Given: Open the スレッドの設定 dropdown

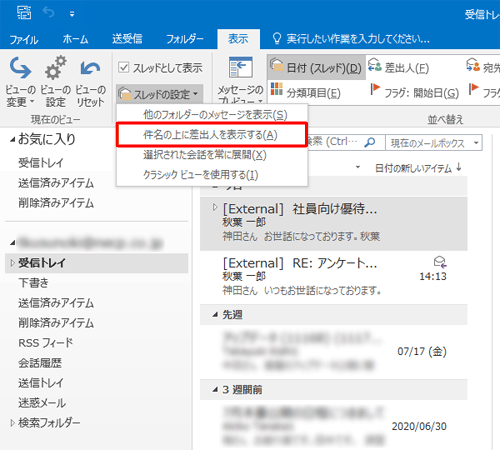Looking at the screenshot, I should pos(159,94).
